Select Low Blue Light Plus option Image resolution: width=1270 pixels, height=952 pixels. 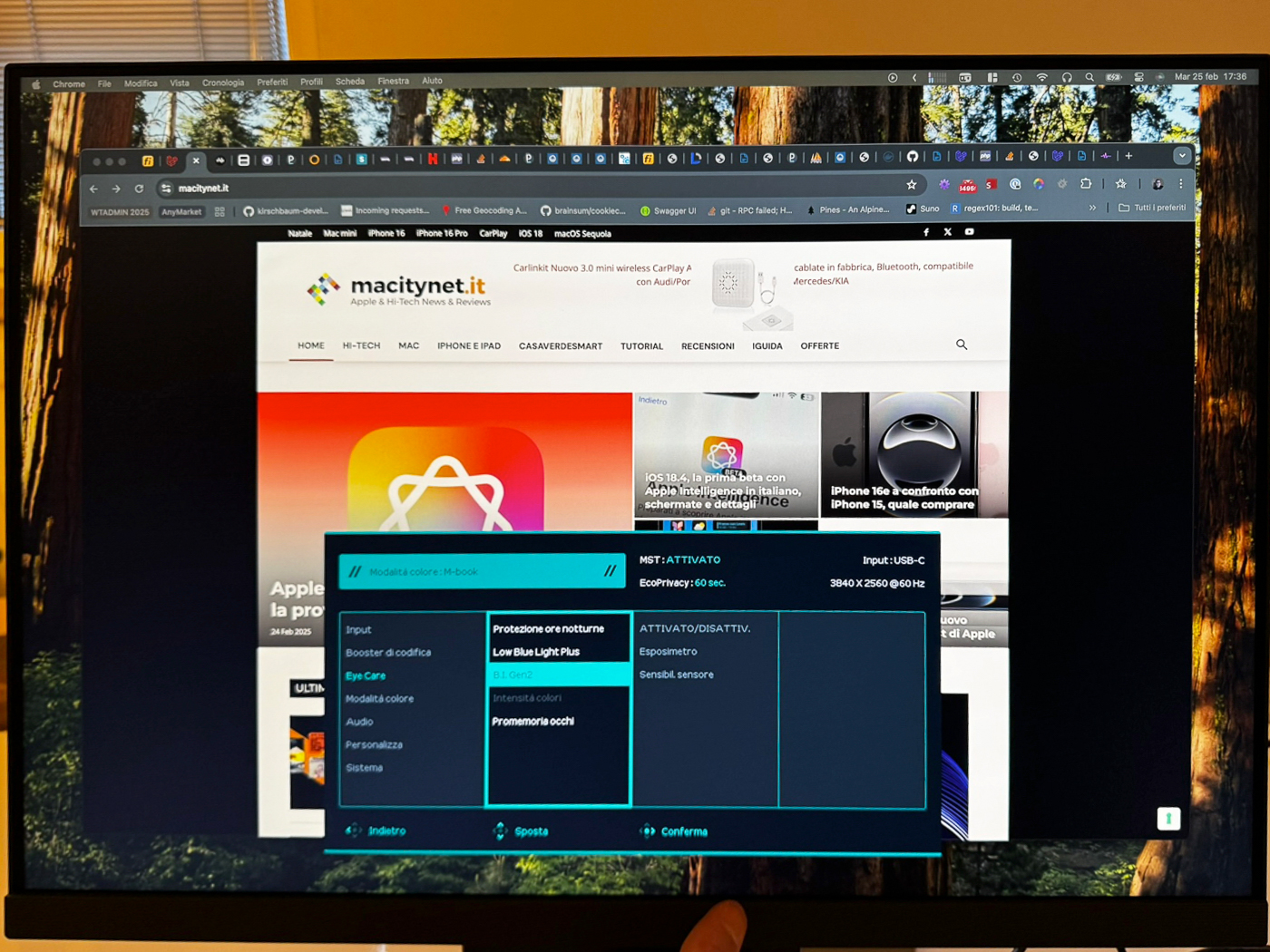click(x=536, y=652)
